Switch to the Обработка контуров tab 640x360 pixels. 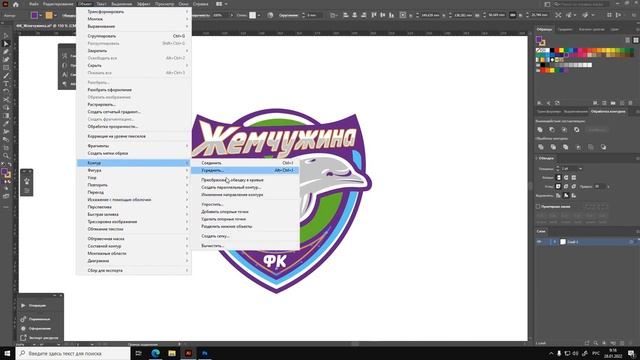(608, 111)
